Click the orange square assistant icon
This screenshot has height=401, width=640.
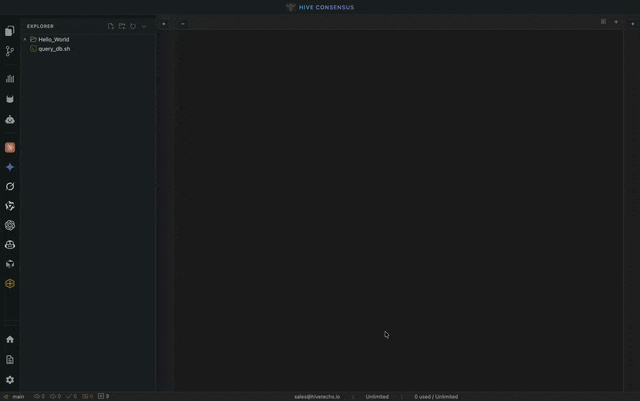click(10, 147)
